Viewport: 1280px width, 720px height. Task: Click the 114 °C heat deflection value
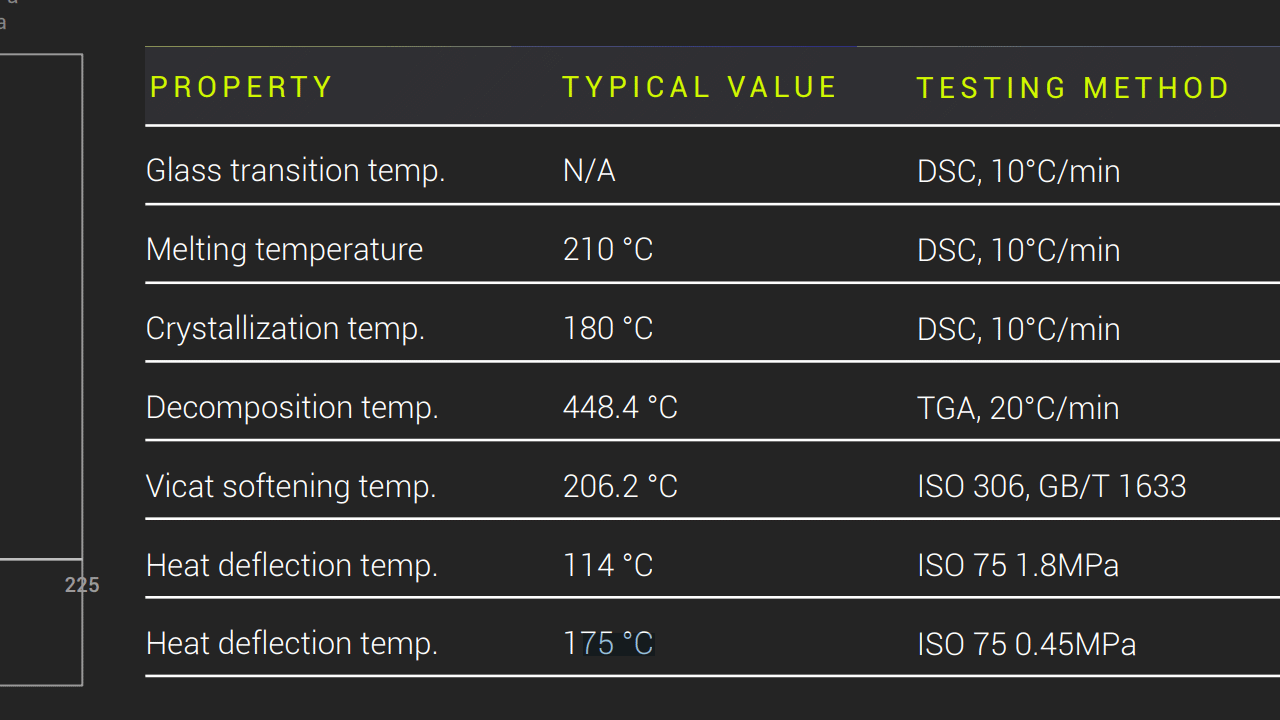608,565
